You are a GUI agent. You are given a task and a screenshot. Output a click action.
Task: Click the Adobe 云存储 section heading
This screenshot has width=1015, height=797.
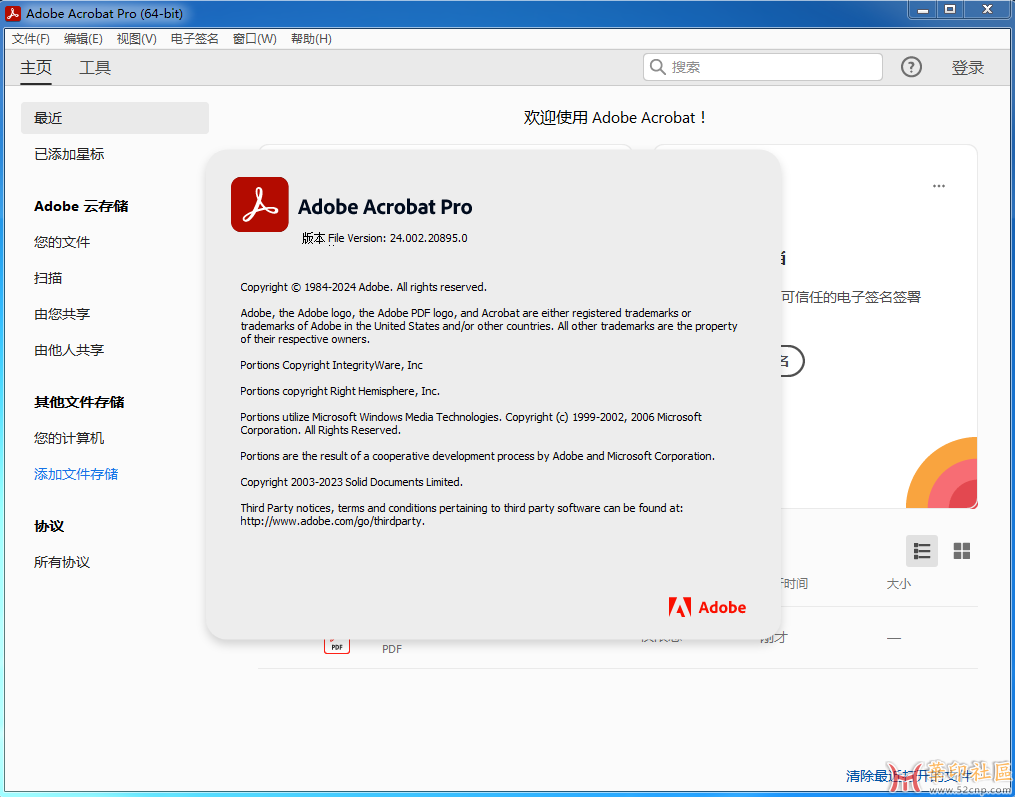tap(82, 207)
